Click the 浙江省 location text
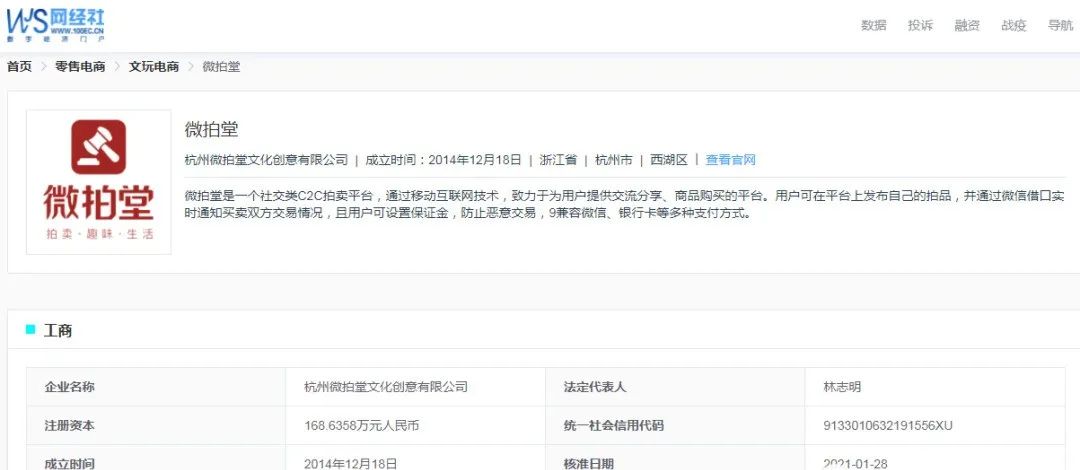The width and height of the screenshot is (1080, 470). click(558, 160)
